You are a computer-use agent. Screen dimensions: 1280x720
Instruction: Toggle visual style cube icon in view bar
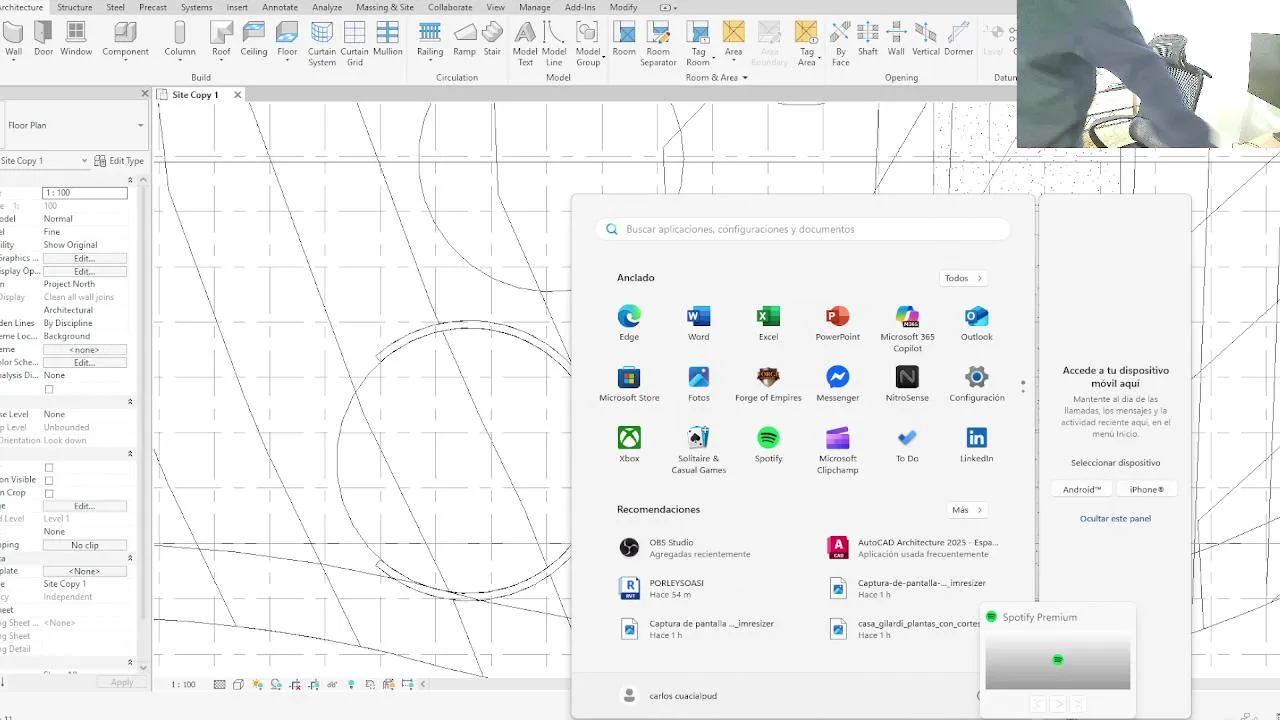coord(238,684)
